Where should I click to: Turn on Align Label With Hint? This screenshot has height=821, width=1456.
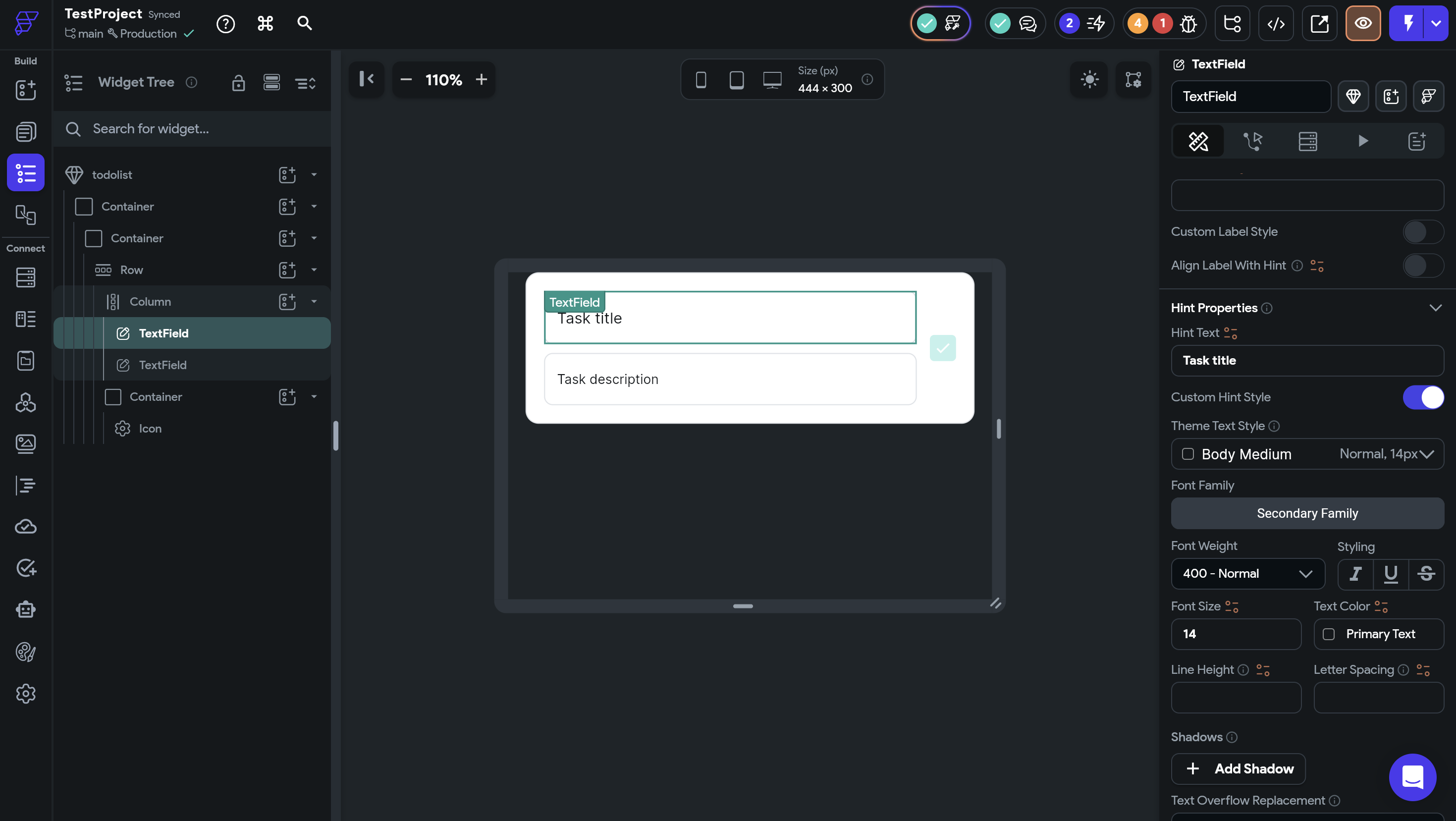point(1423,266)
